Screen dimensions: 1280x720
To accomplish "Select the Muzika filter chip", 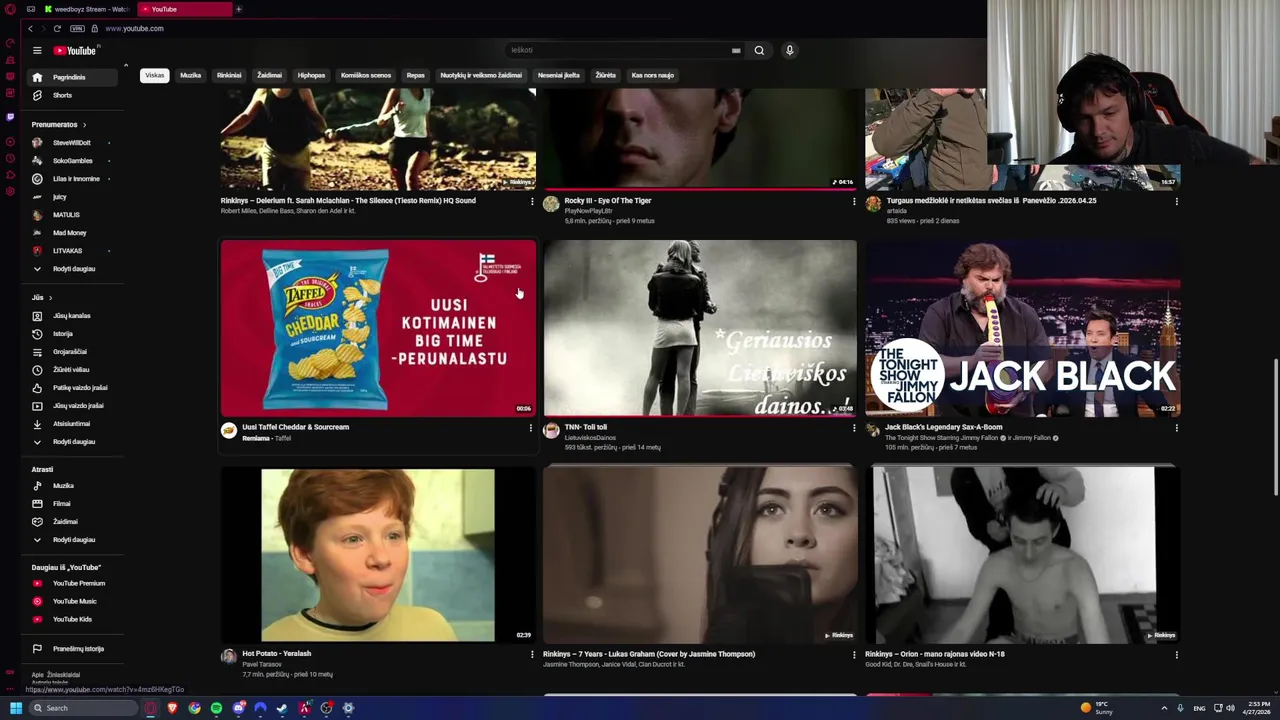I will coord(190,75).
